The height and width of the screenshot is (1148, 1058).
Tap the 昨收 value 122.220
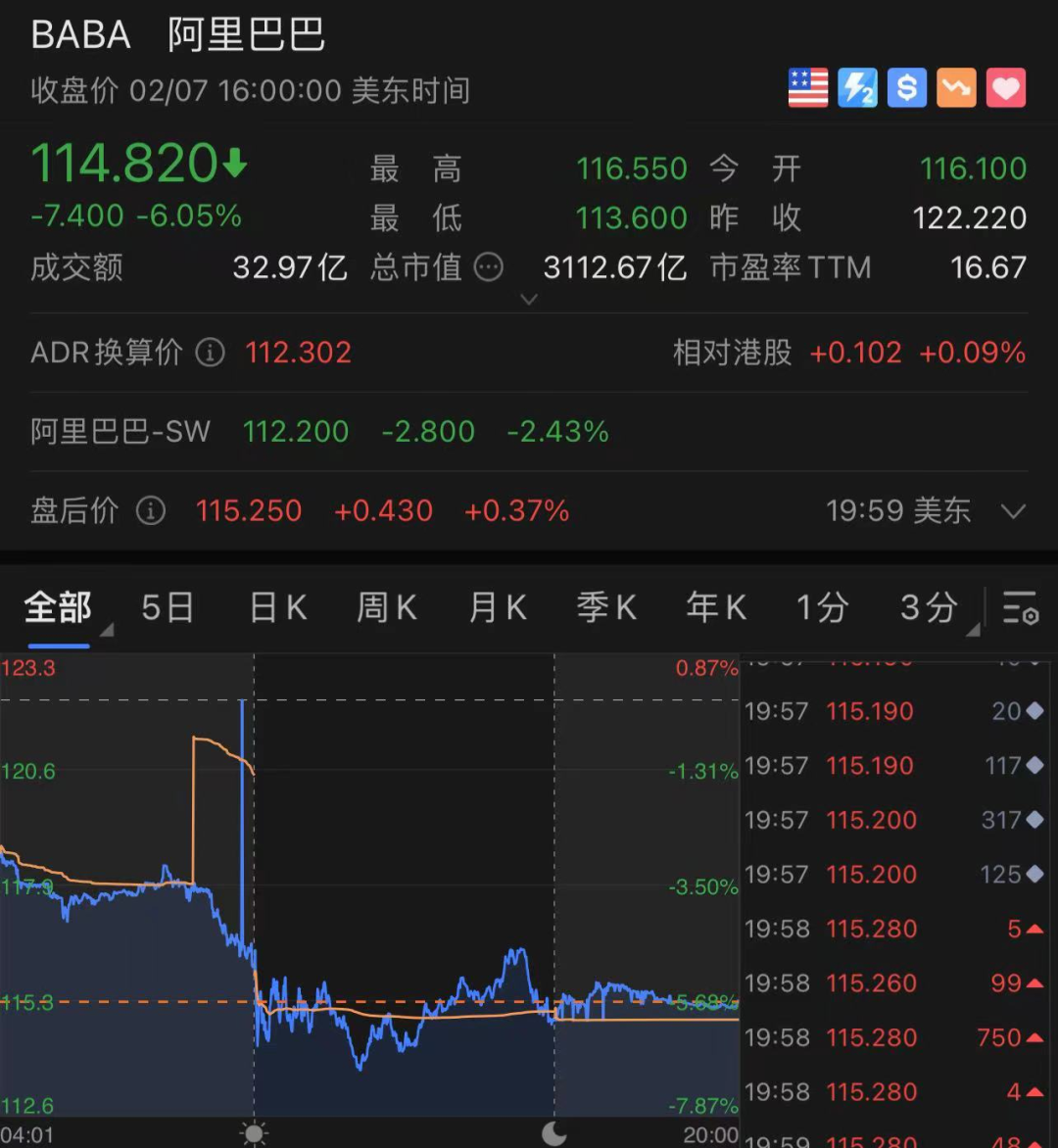point(970,218)
